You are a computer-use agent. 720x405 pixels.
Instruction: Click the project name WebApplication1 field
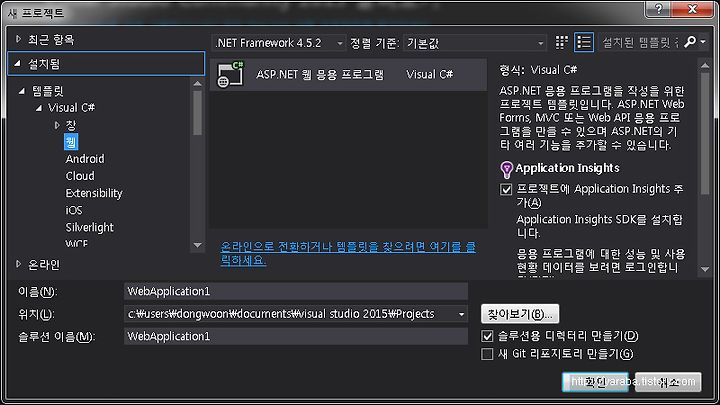pyautogui.click(x=296, y=291)
